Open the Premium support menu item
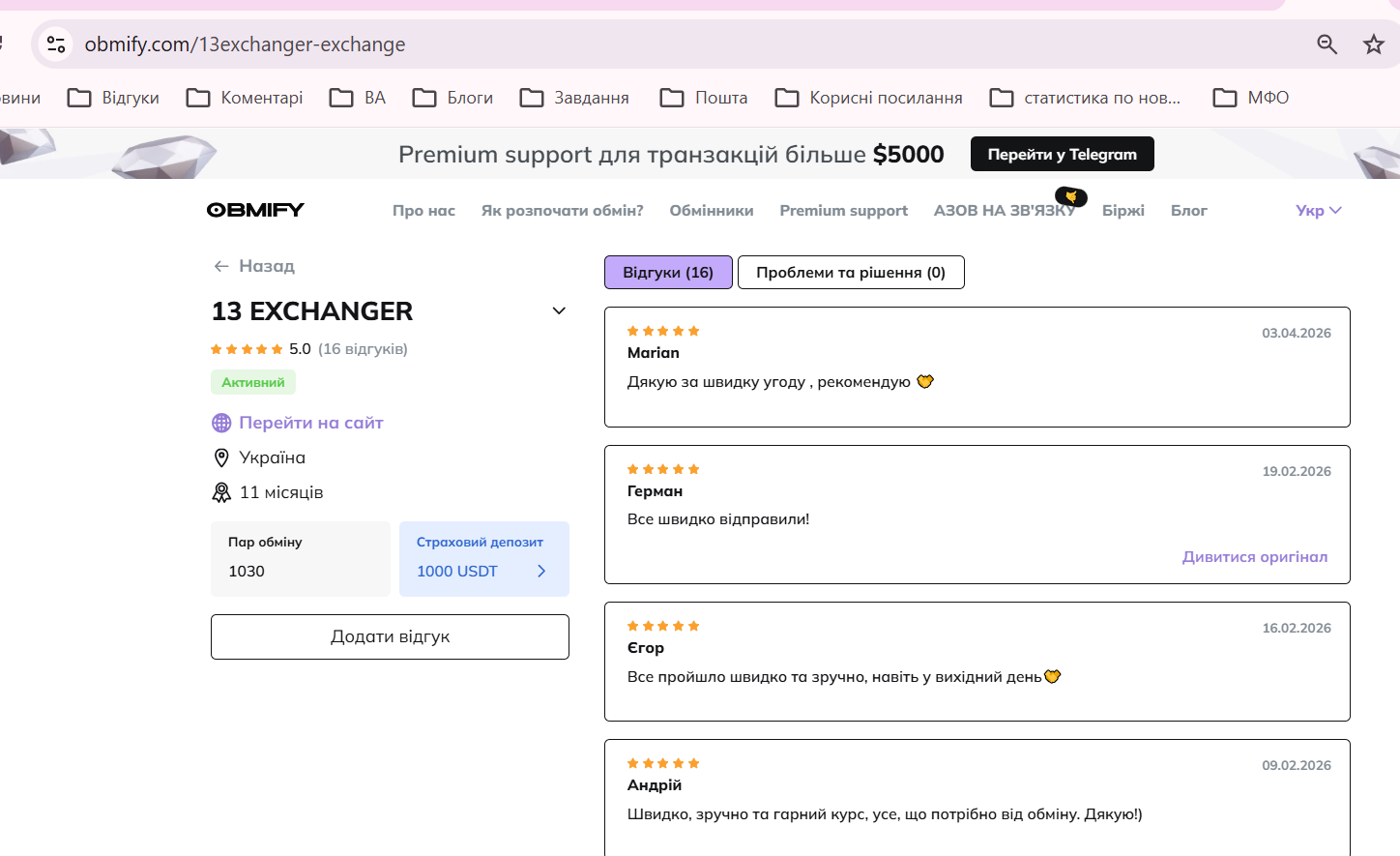Image resolution: width=1400 pixels, height=856 pixels. click(844, 210)
